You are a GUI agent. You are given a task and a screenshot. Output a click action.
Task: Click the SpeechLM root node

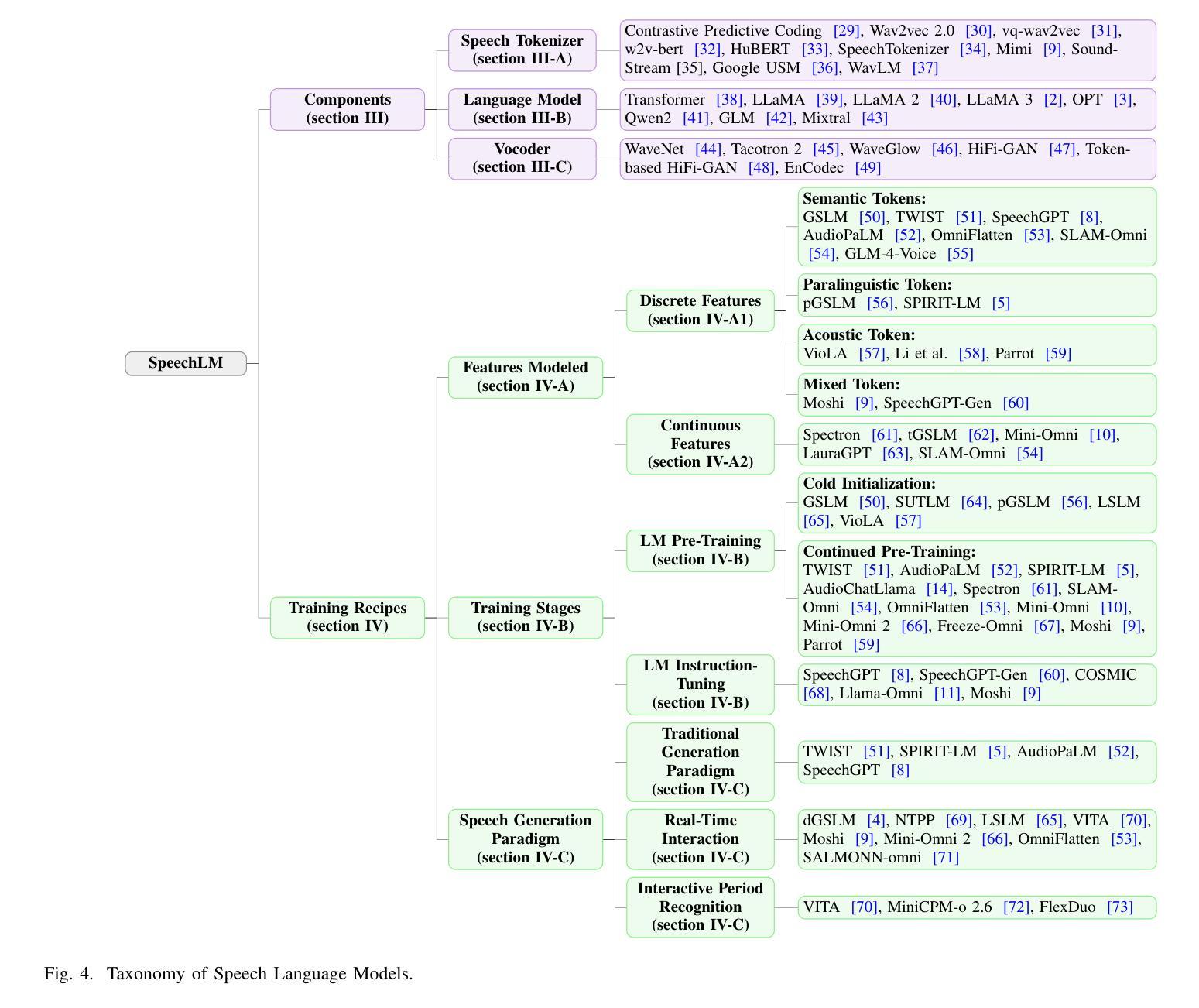pyautogui.click(x=186, y=363)
